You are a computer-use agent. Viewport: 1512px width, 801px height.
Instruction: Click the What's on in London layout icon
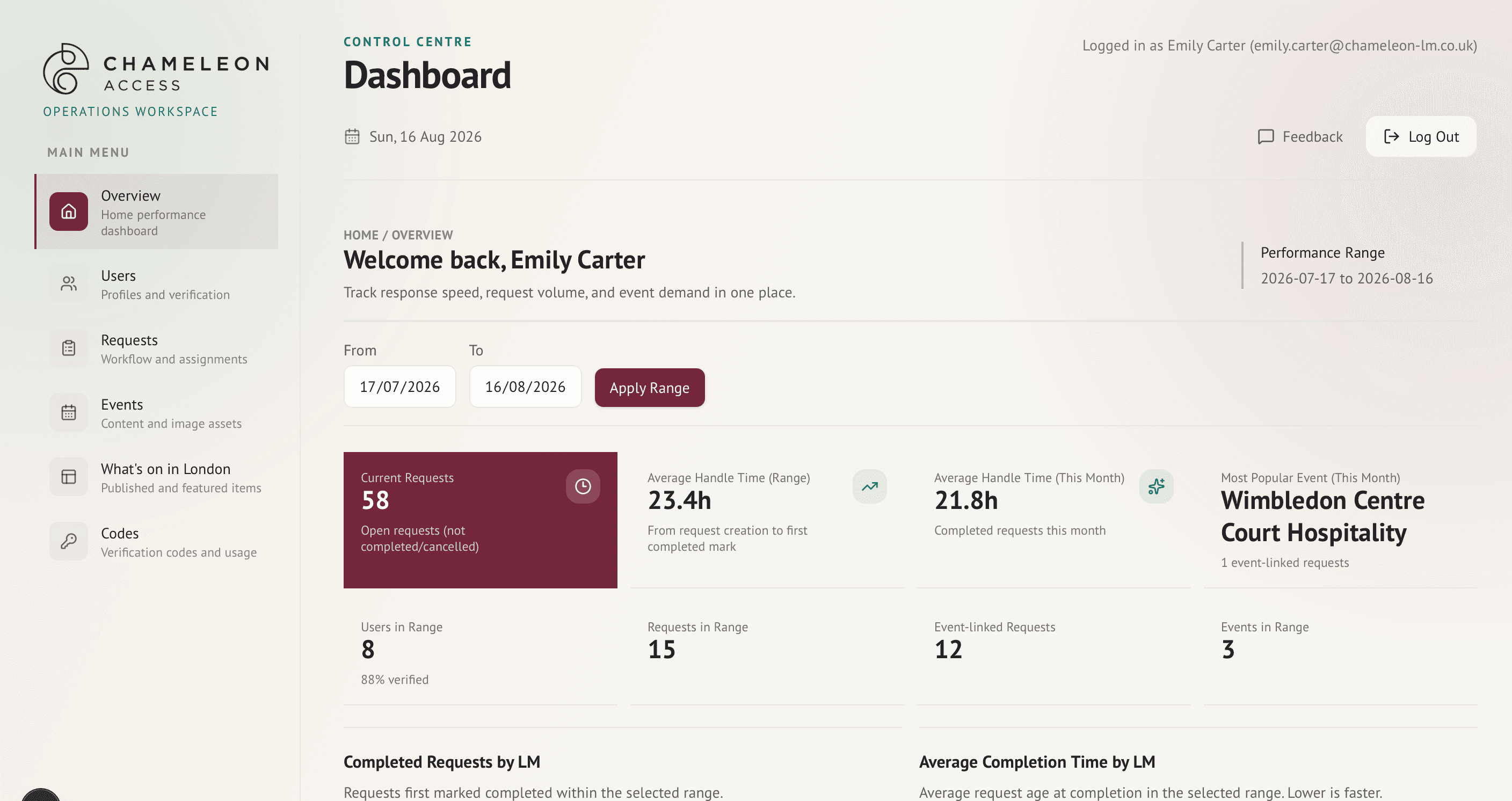[x=69, y=477]
